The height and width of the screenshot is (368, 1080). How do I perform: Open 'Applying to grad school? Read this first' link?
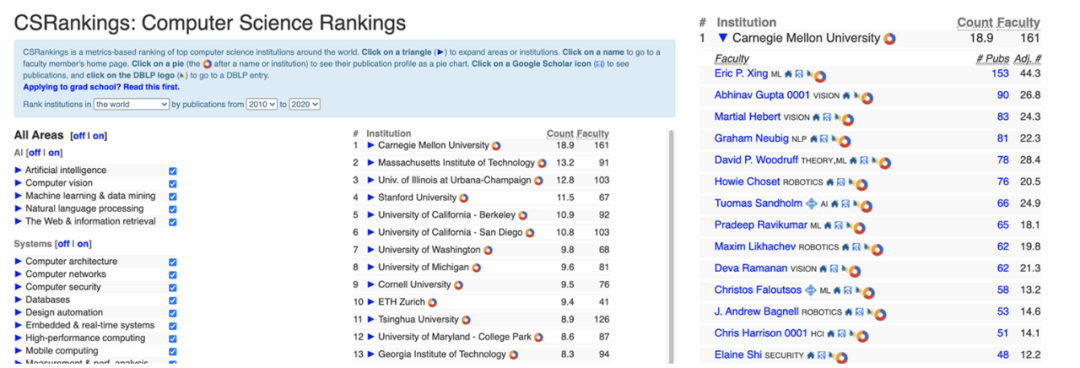click(101, 88)
